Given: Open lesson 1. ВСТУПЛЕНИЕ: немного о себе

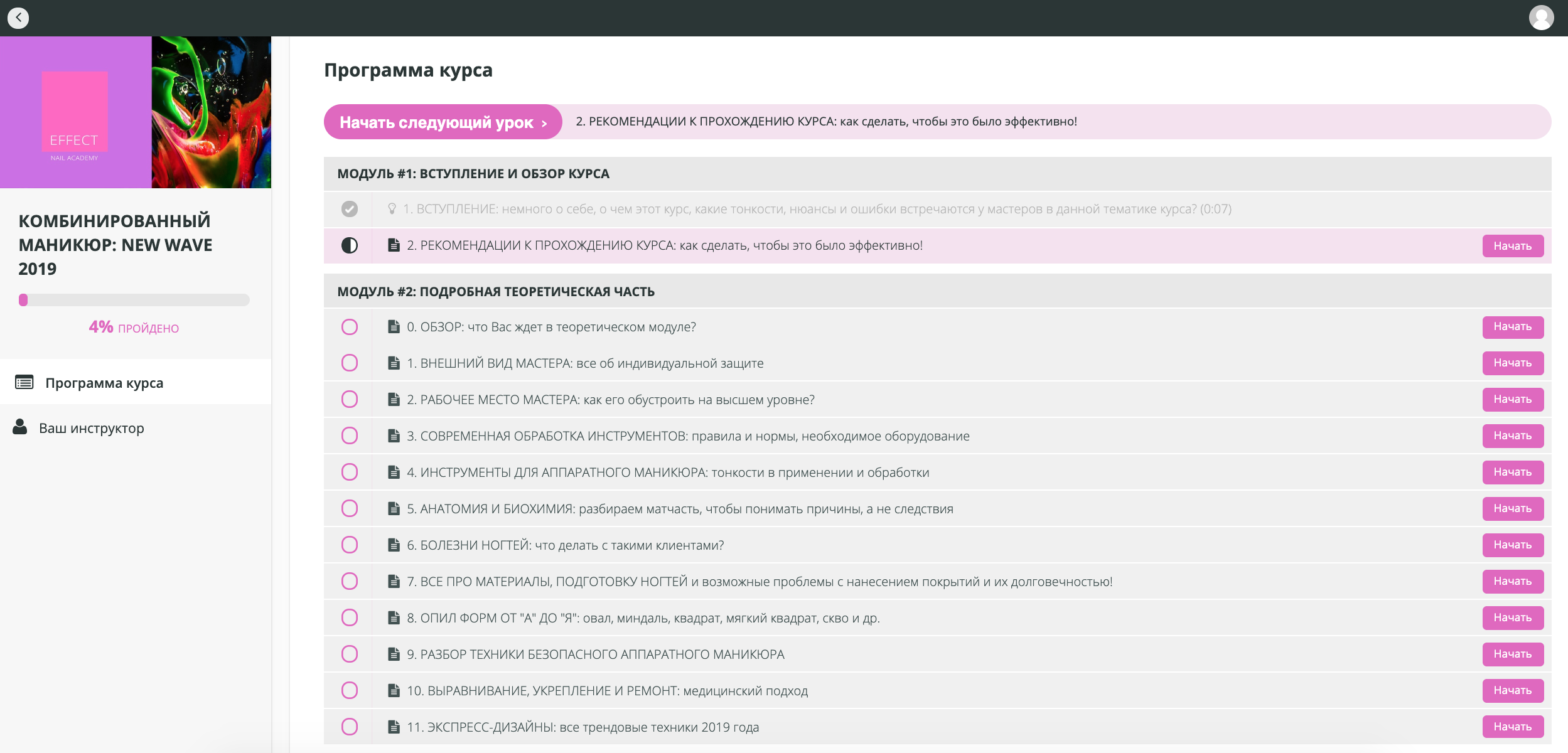Looking at the screenshot, I should point(817,209).
